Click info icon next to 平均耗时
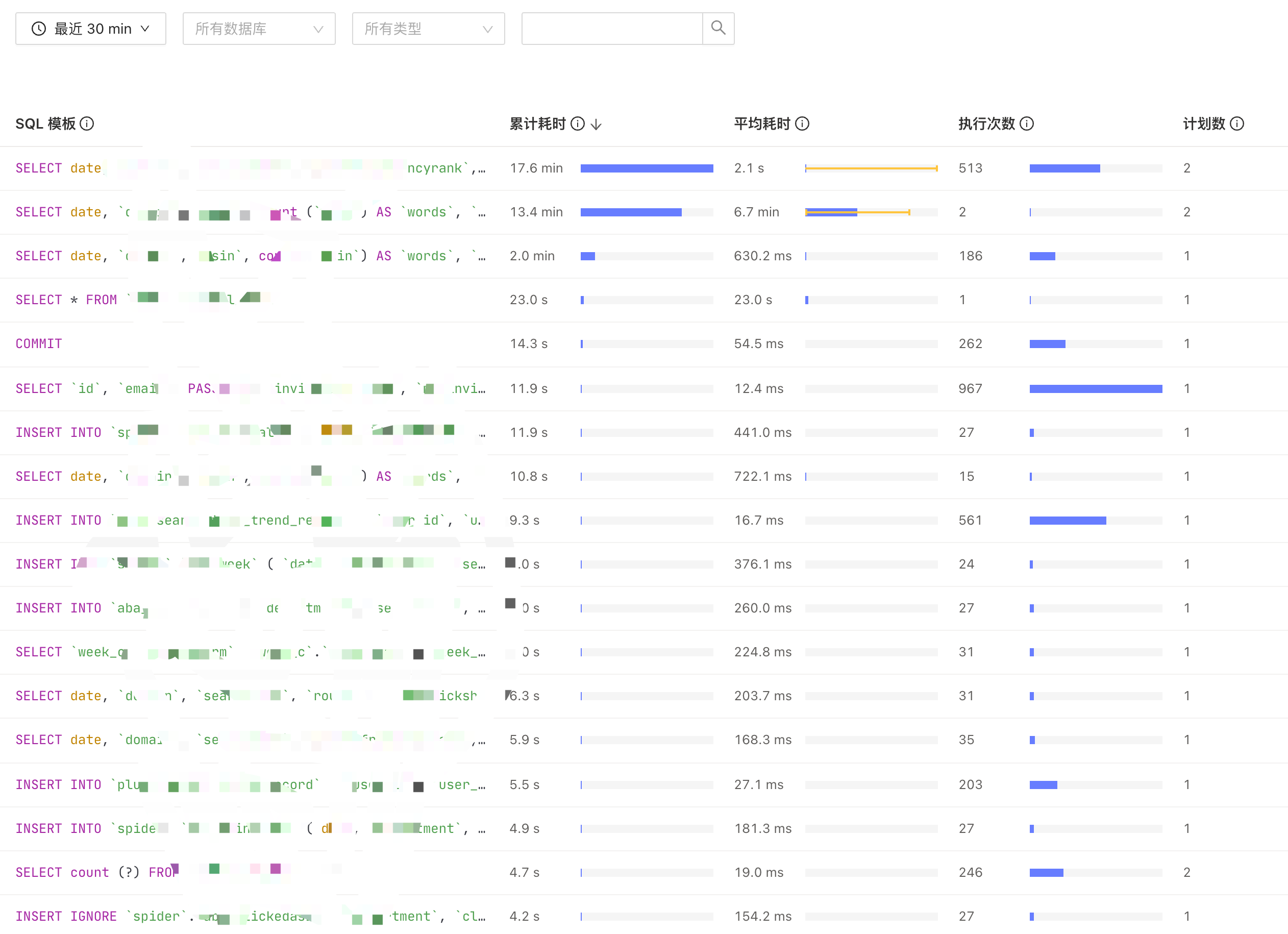This screenshot has width=1288, height=934. click(802, 124)
